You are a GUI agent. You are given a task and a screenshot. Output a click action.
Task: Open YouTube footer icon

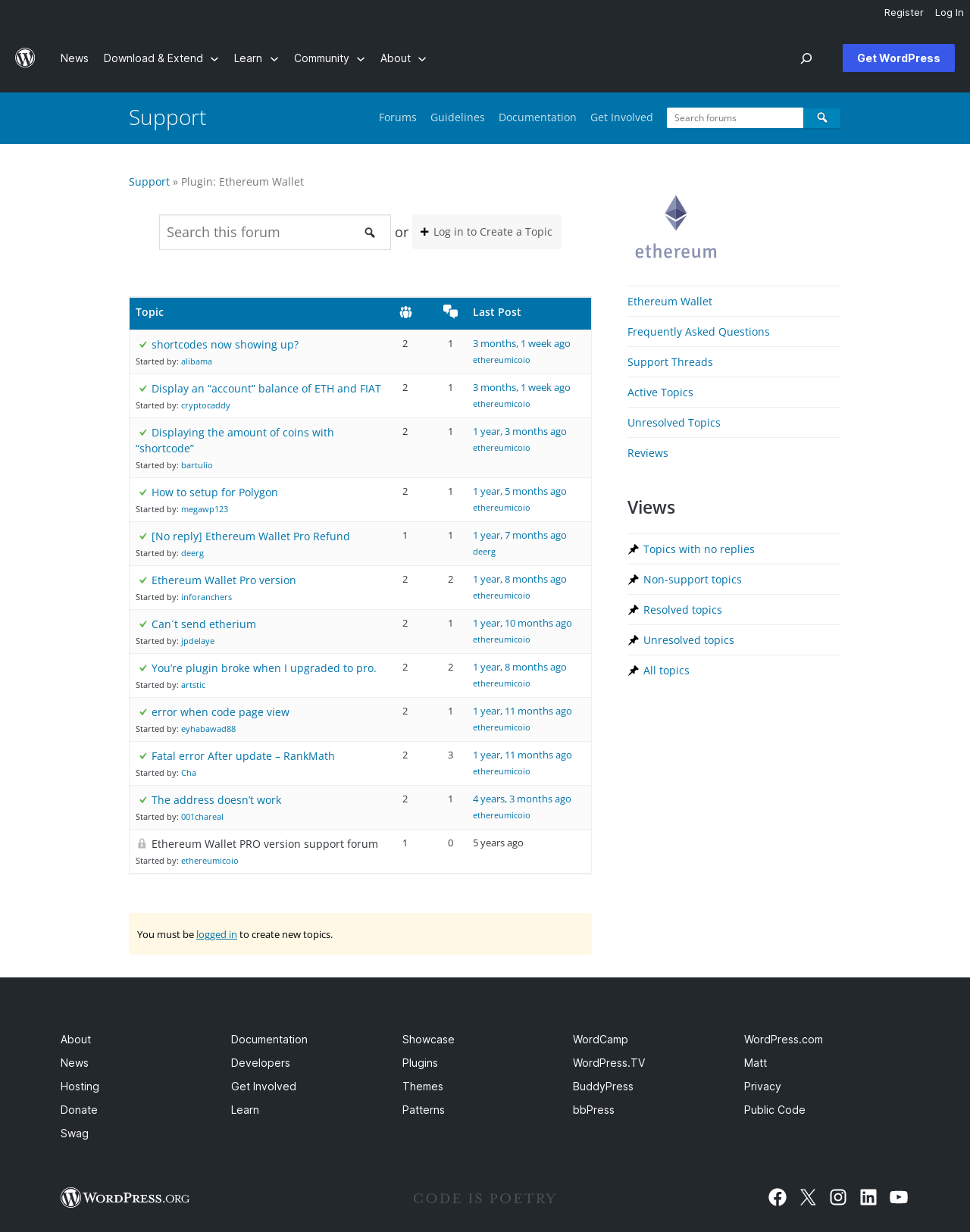pos(899,1197)
